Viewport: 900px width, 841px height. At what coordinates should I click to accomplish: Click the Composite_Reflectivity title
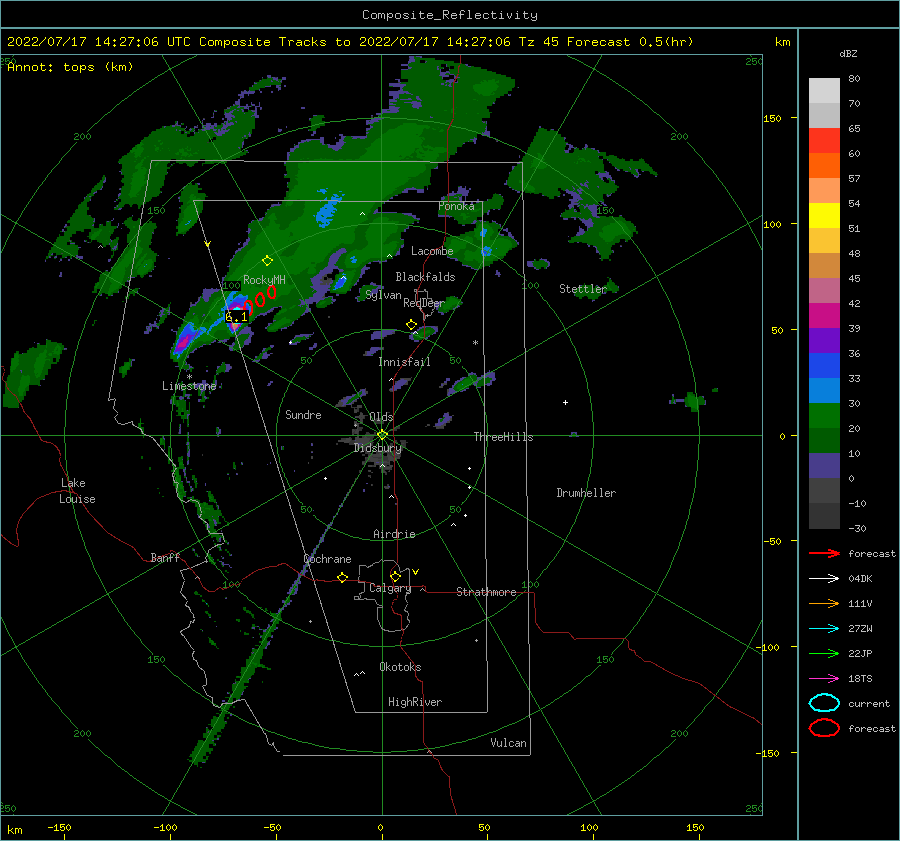[x=450, y=15]
